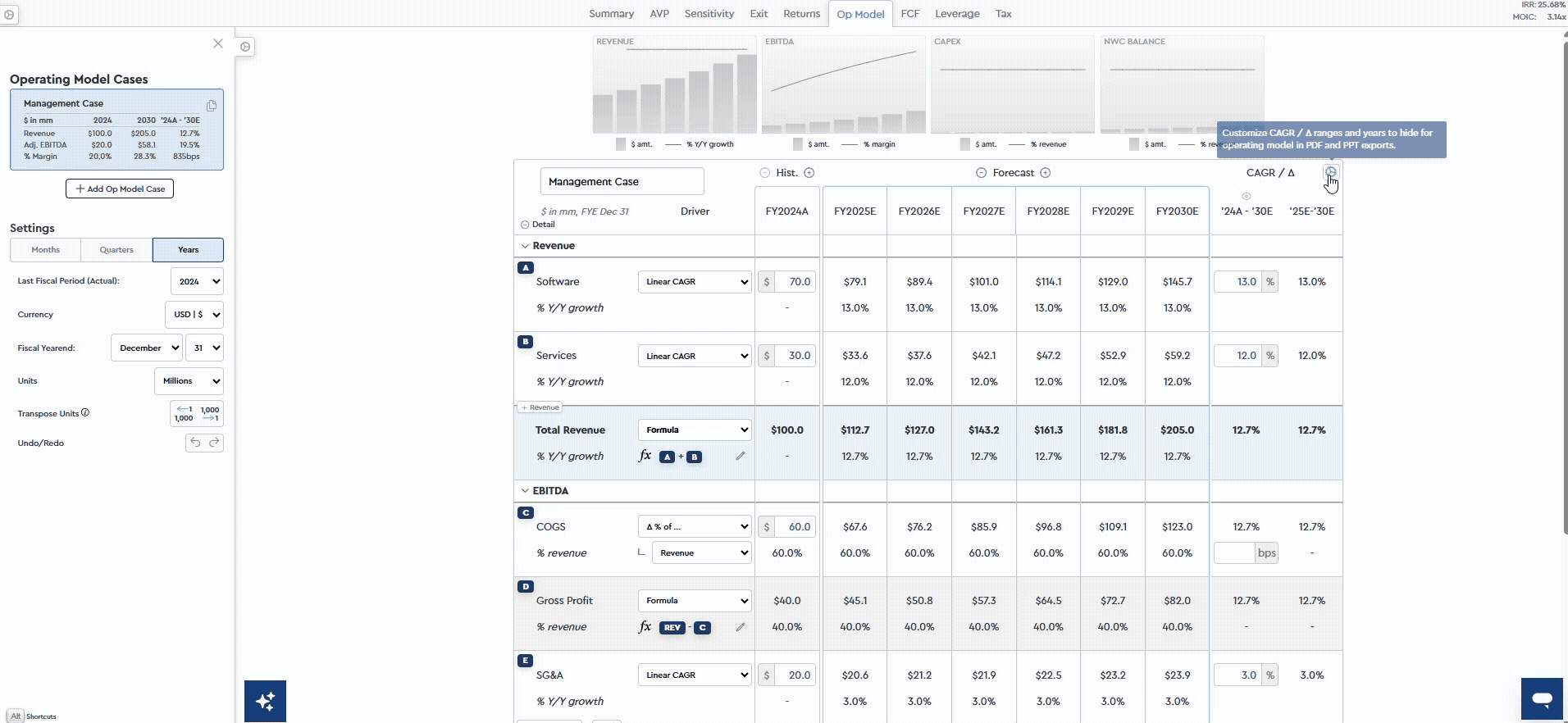The width and height of the screenshot is (1568, 723).
Task: Open the Currency USD dropdown
Action: (x=194, y=315)
